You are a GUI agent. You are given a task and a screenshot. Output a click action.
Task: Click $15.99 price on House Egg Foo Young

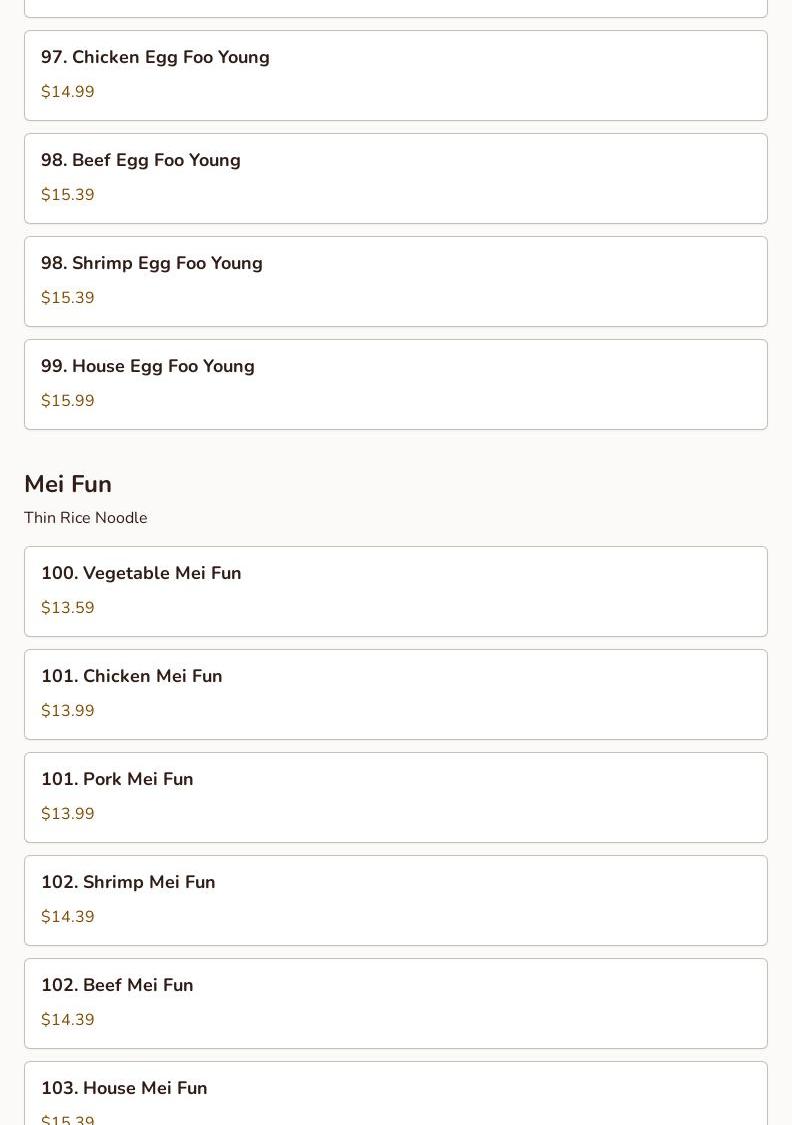click(x=67, y=400)
